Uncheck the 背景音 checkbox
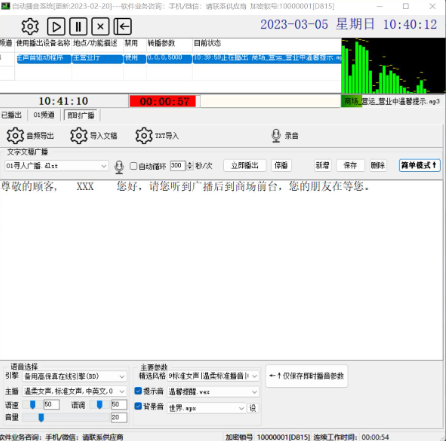The height and width of the screenshot is (441, 446). click(x=138, y=406)
